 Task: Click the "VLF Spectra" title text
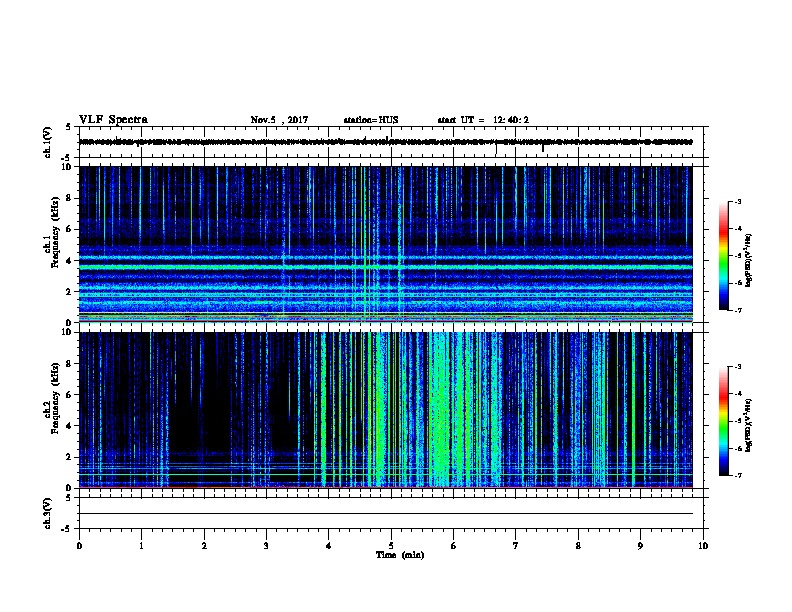(113, 120)
